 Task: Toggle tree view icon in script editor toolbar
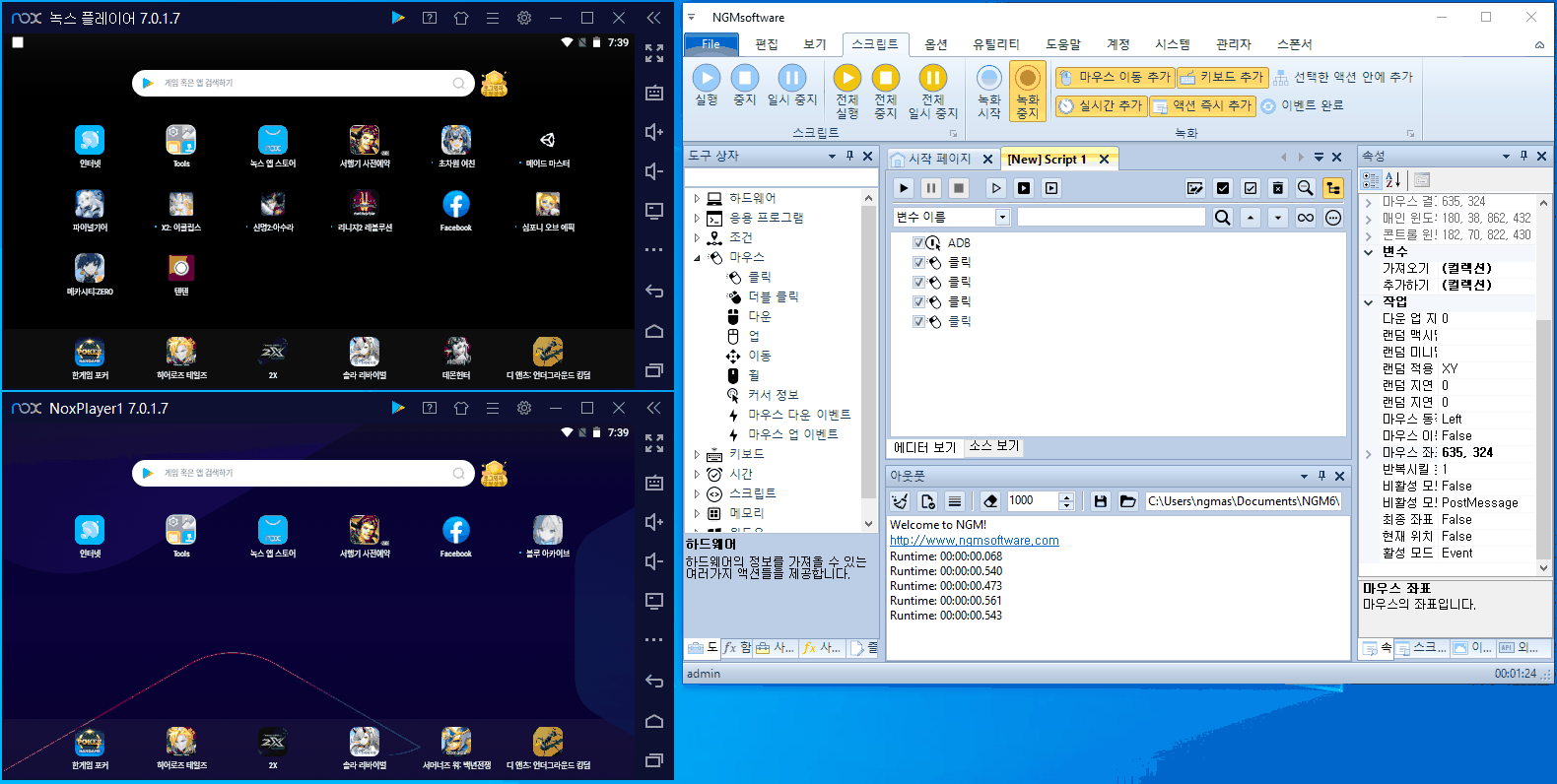pos(1333,188)
